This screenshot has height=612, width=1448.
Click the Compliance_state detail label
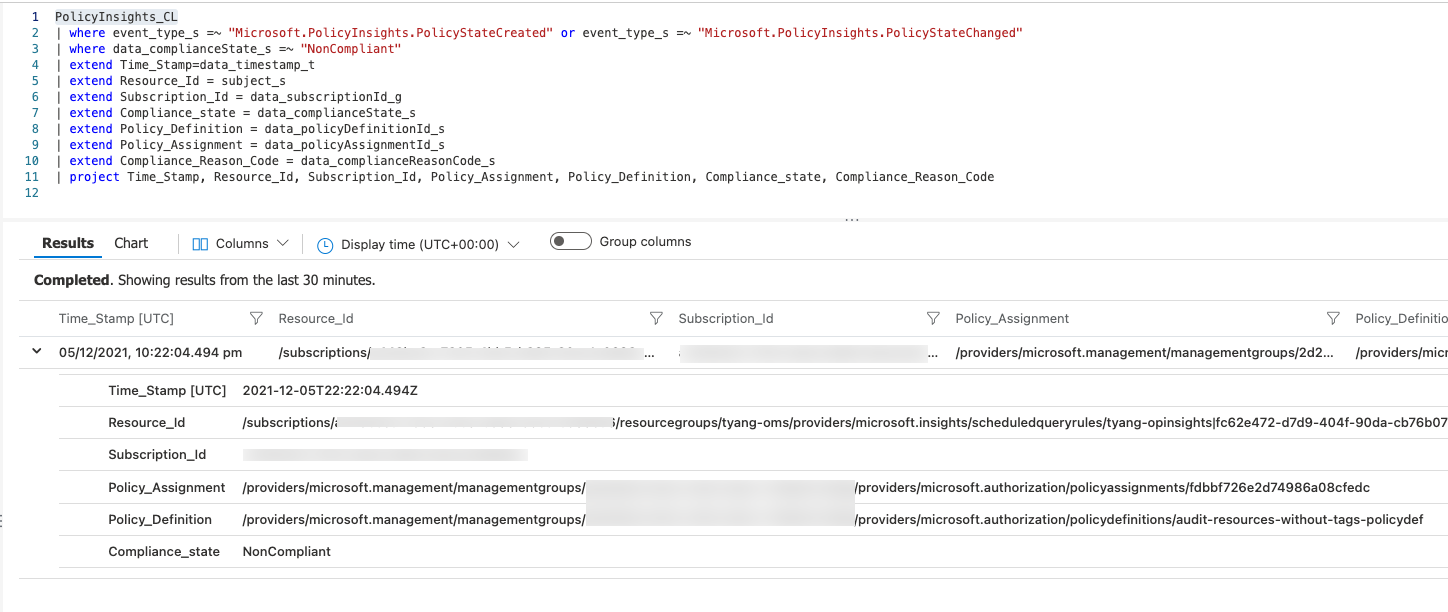pos(164,551)
